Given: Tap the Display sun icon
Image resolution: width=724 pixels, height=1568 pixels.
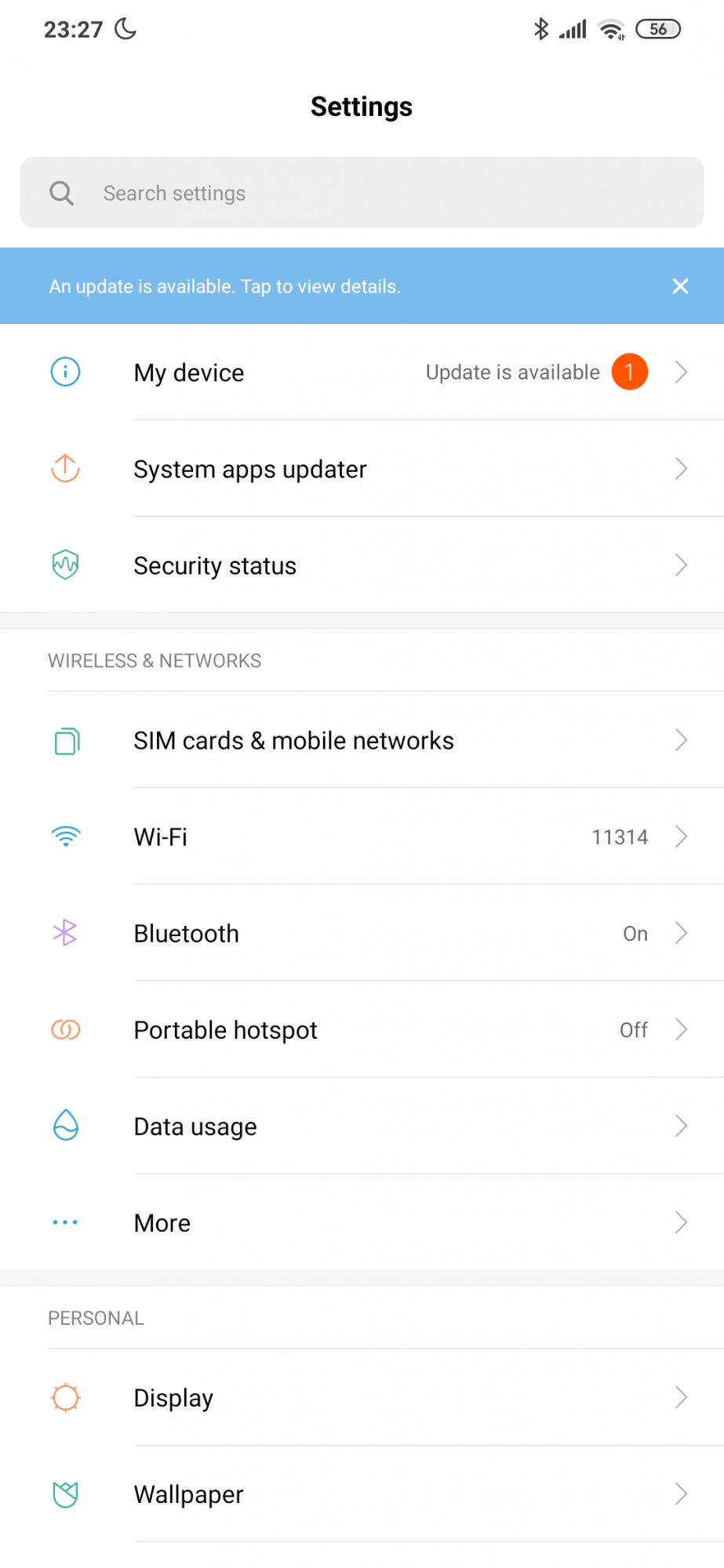Looking at the screenshot, I should pyautogui.click(x=65, y=1397).
